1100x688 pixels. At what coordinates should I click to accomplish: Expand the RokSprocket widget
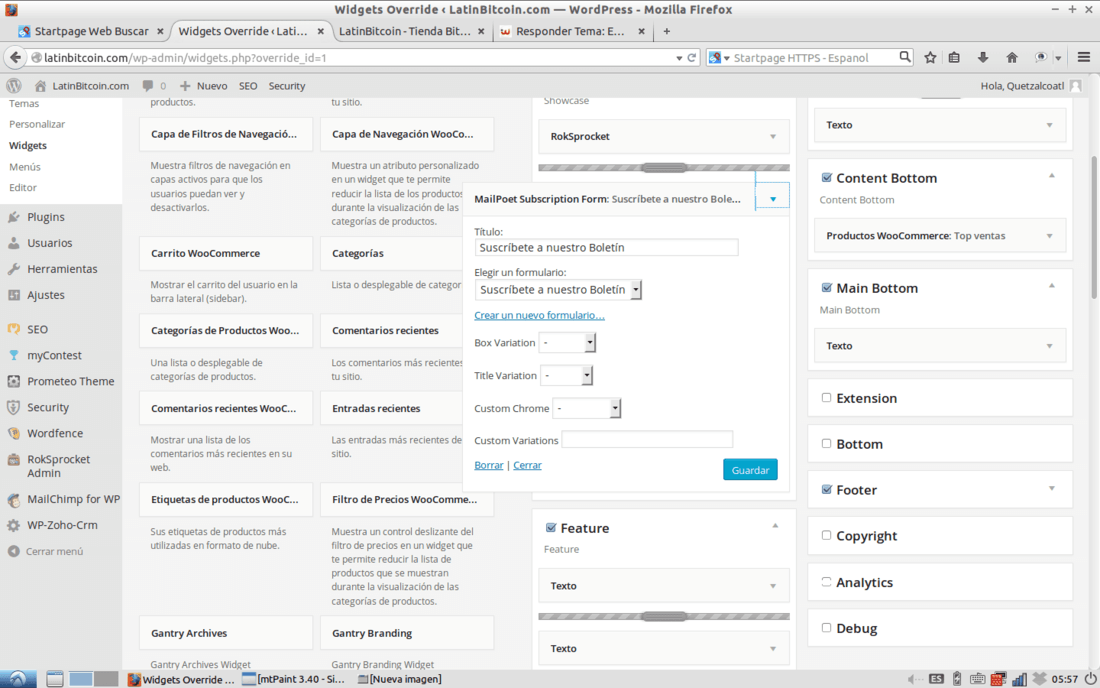(773, 137)
